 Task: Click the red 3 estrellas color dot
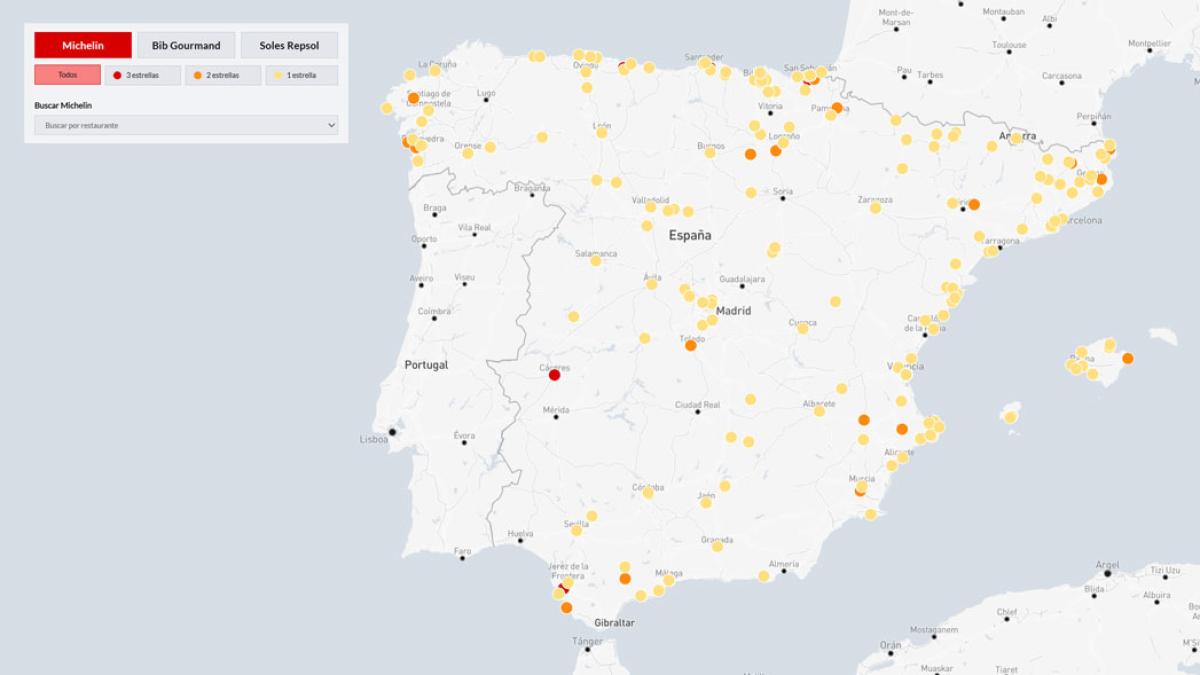(118, 74)
